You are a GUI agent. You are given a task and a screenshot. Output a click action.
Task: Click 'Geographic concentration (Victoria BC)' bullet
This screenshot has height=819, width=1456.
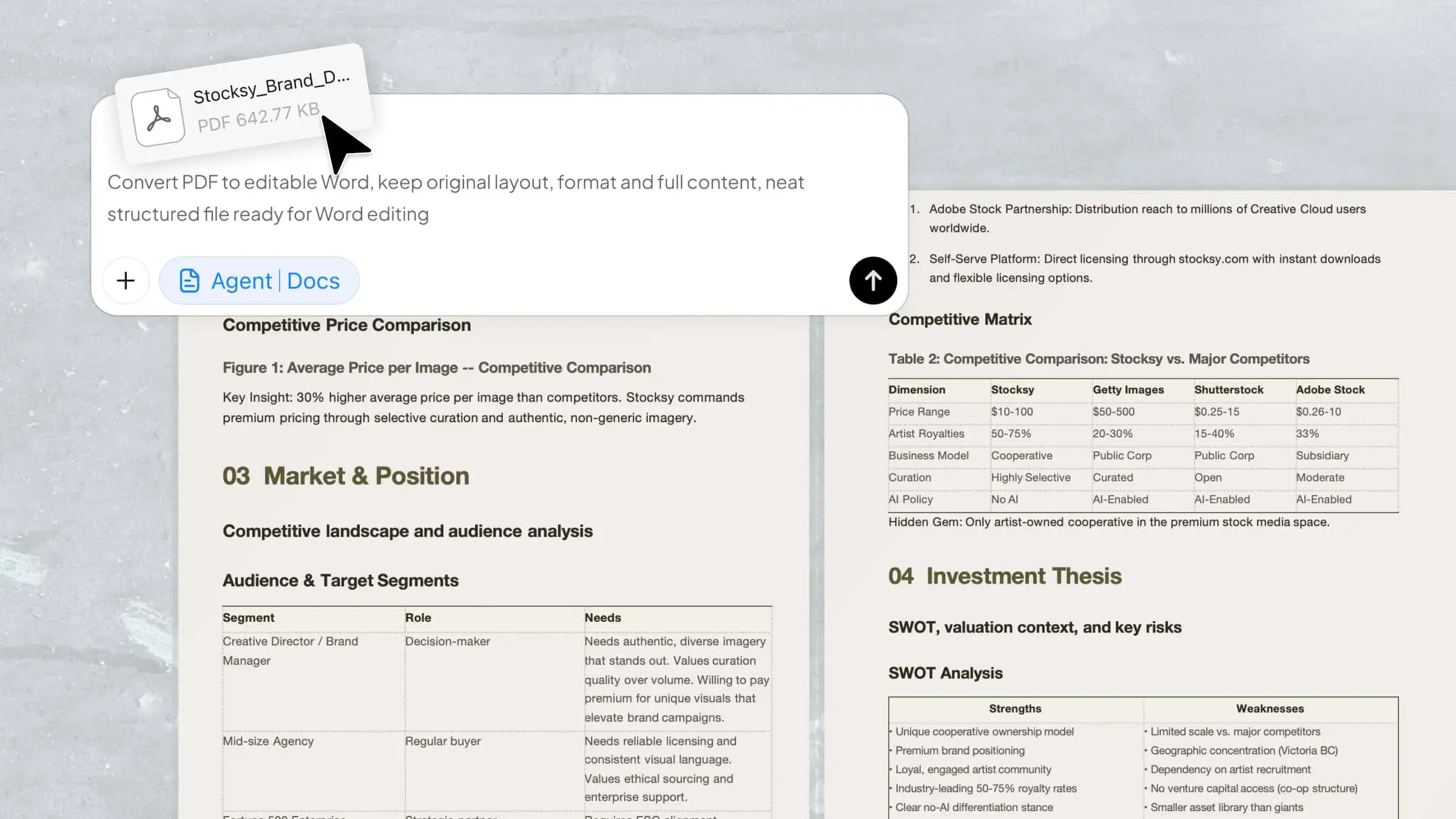1244,750
